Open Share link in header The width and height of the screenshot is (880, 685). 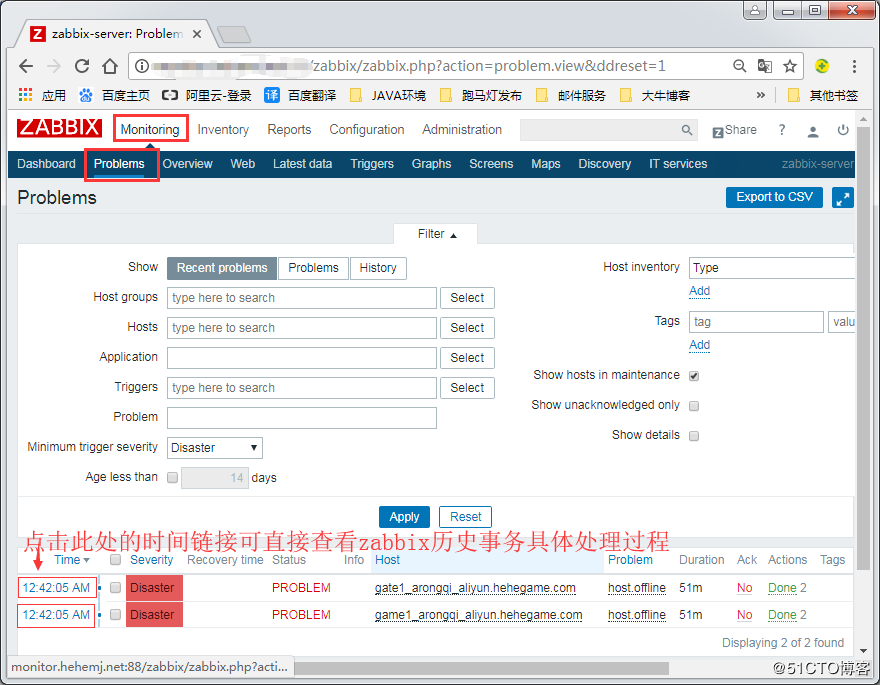[735, 130]
